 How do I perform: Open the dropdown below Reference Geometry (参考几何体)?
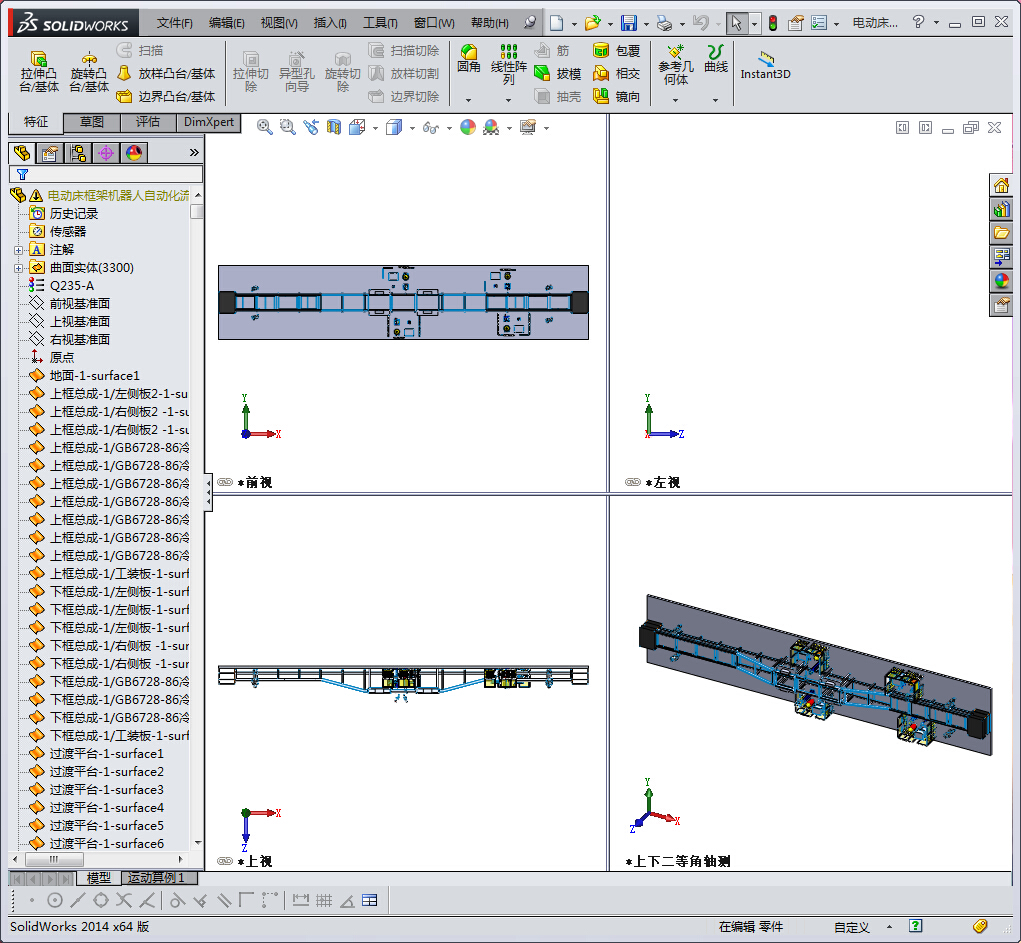point(675,100)
